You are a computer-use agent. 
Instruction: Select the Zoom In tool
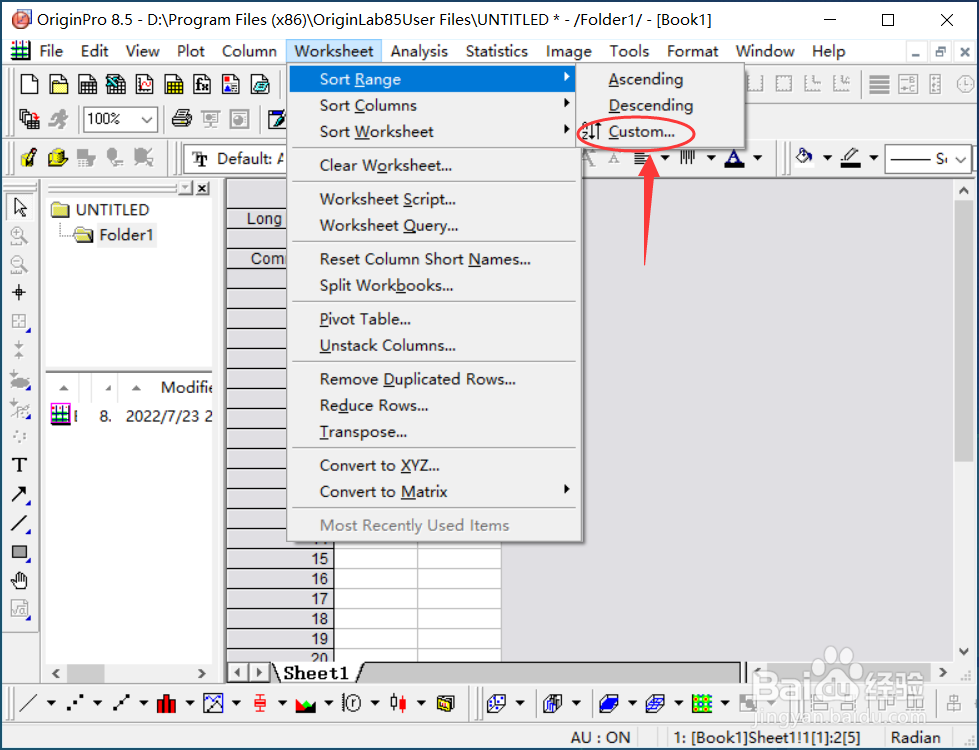(19, 235)
